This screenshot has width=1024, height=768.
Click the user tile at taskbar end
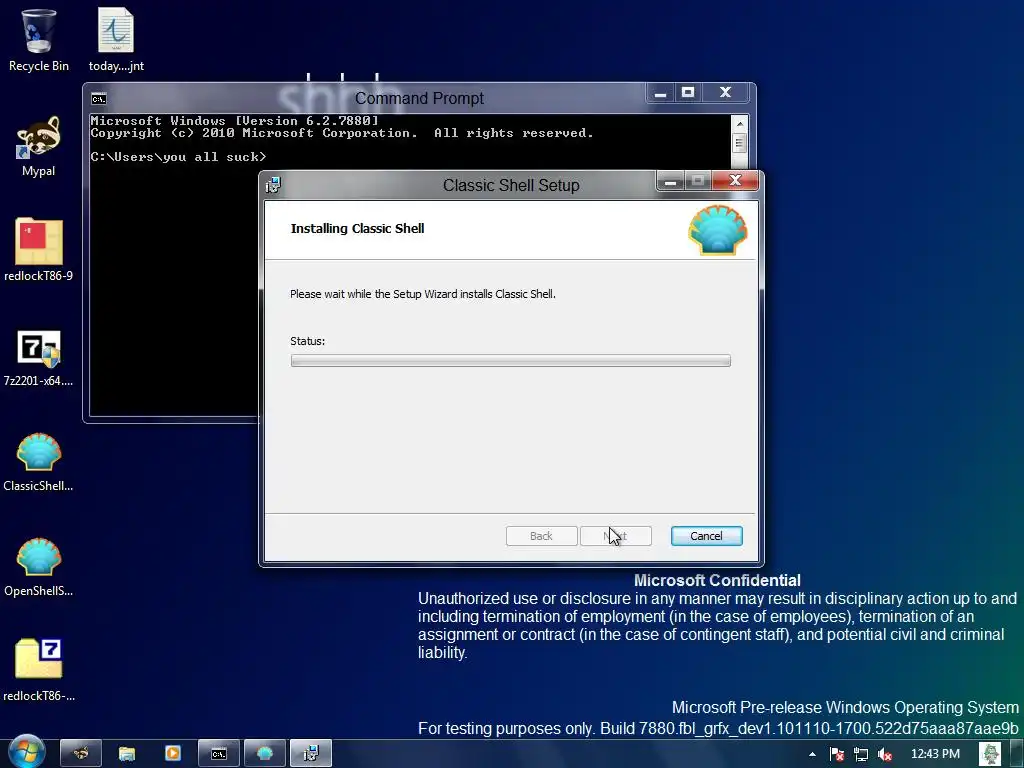click(x=990, y=754)
